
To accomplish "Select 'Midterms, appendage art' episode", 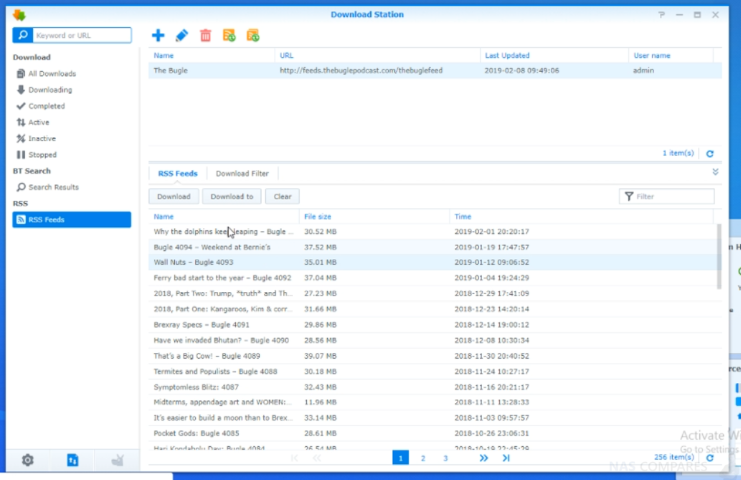I will (x=435, y=402).
